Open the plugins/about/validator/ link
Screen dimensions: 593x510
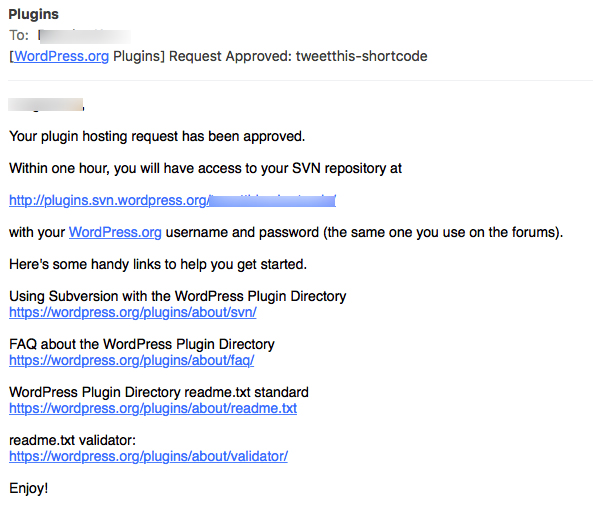(148, 456)
